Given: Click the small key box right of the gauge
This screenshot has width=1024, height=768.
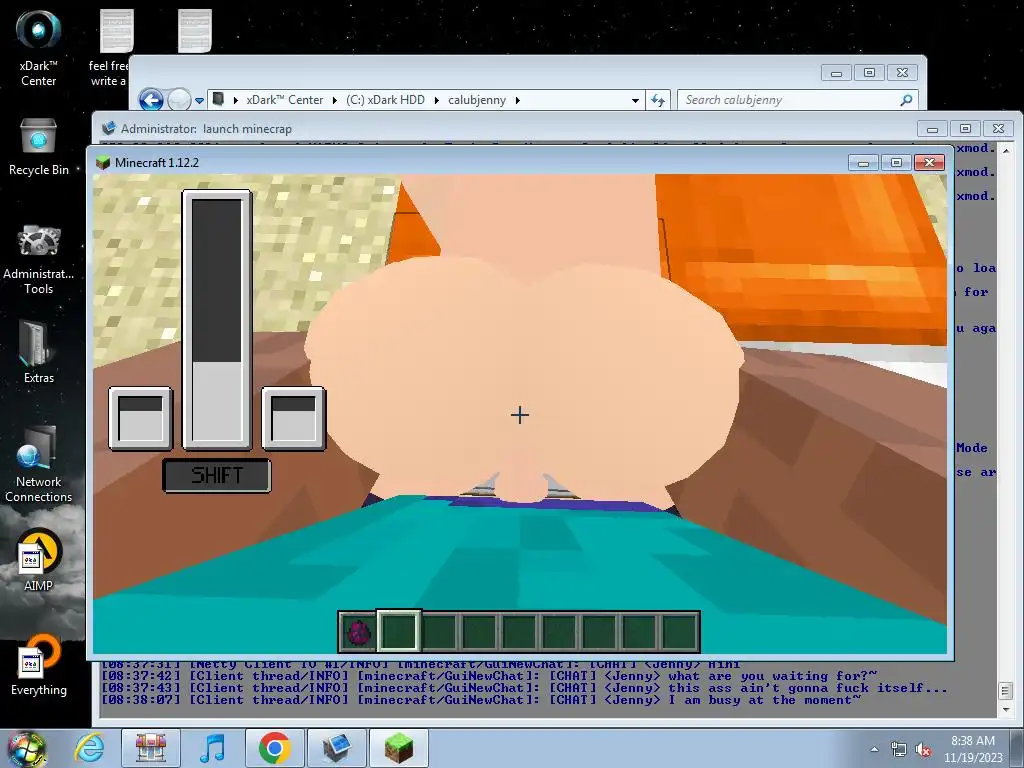Looking at the screenshot, I should click(293, 419).
